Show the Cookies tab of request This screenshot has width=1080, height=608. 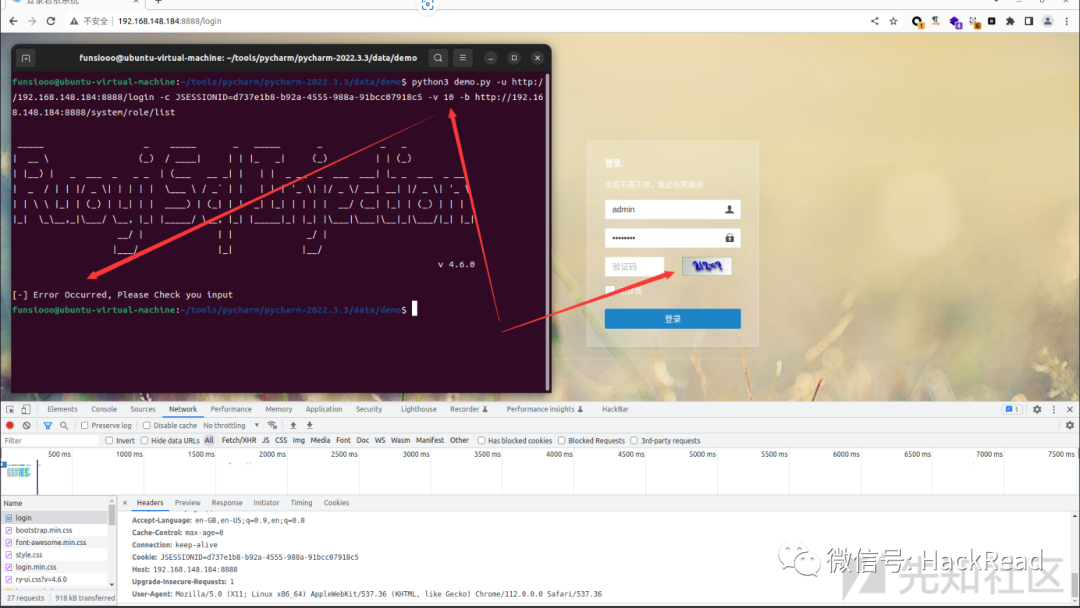click(336, 503)
